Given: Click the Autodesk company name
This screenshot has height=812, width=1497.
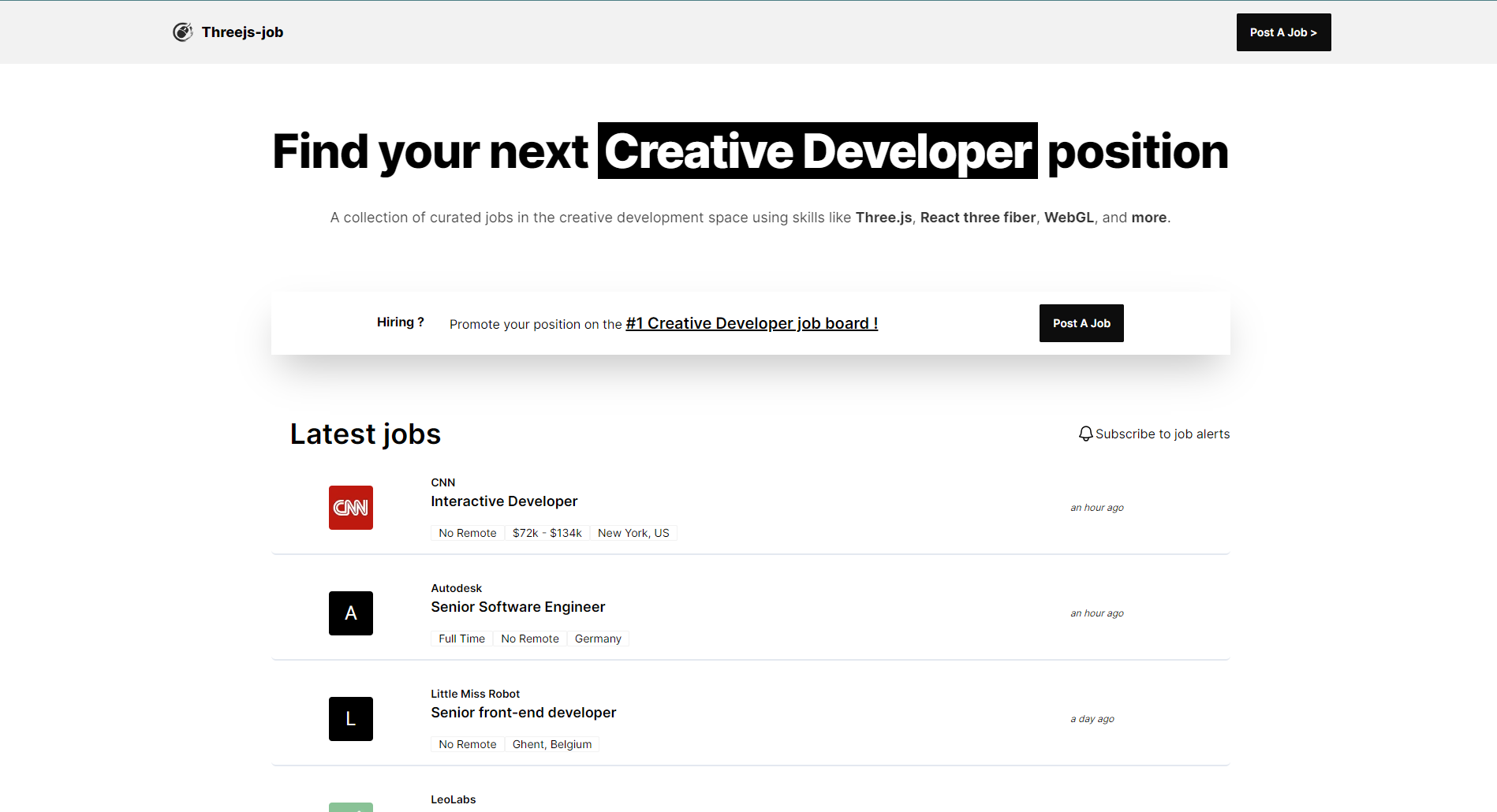Looking at the screenshot, I should click(457, 588).
